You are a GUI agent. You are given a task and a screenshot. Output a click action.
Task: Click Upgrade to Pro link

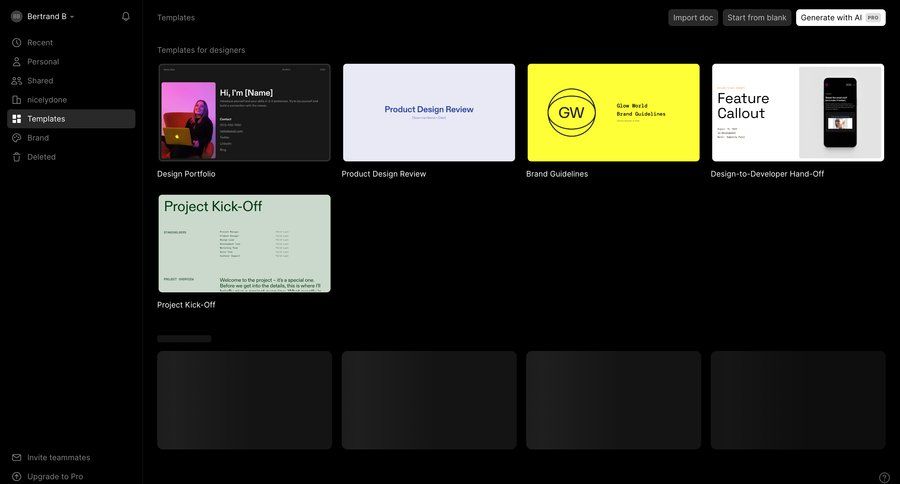click(x=55, y=477)
